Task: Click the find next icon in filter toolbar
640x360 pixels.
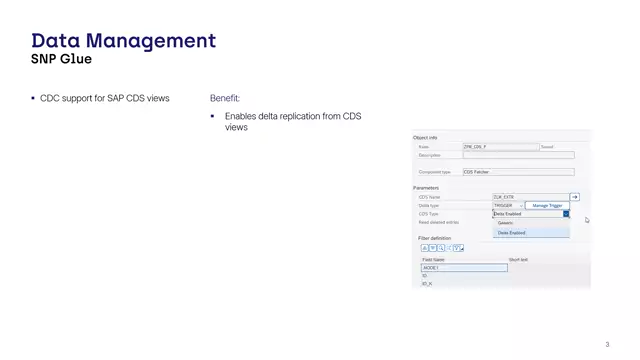Action: point(449,248)
